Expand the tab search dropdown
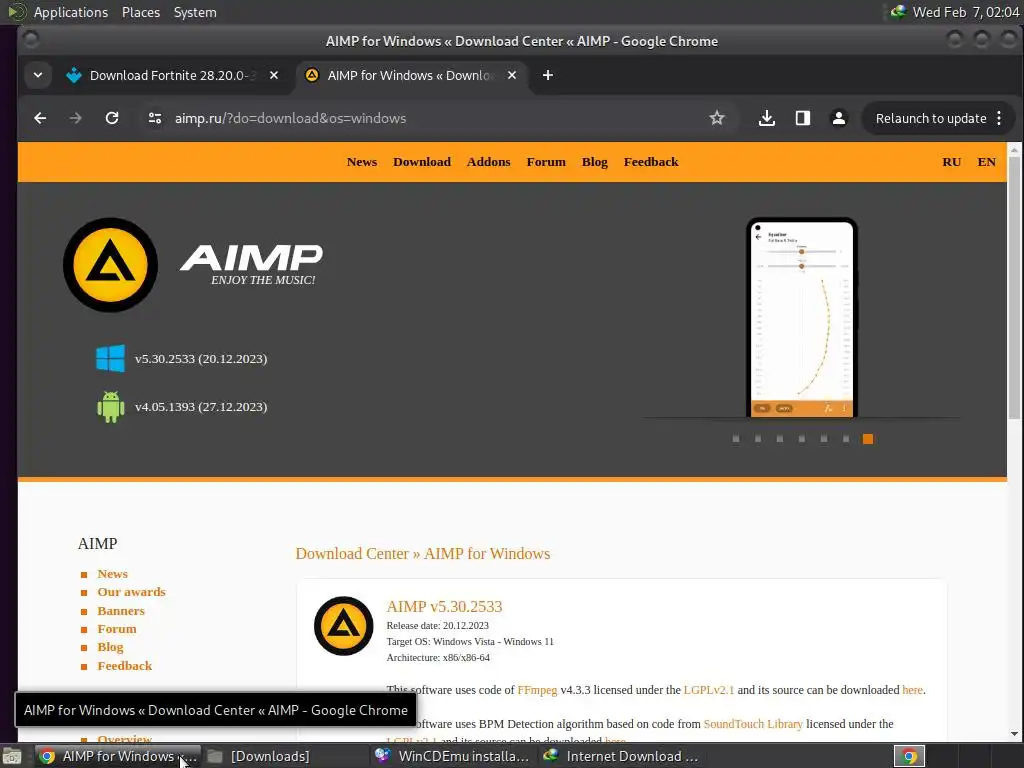 click(38, 75)
